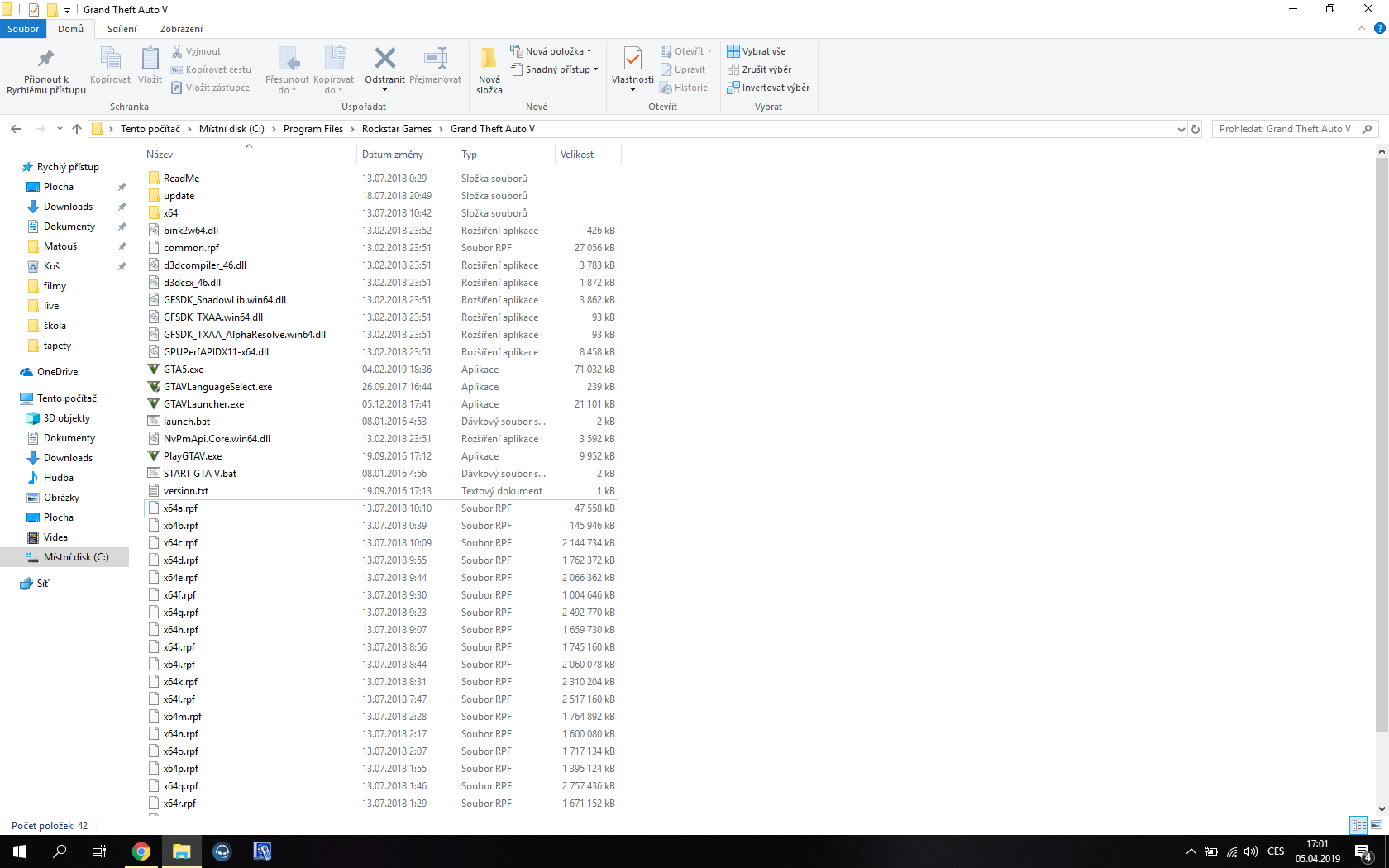Image resolution: width=1389 pixels, height=868 pixels.
Task: Expand the Snadný přístup menu
Action: [555, 69]
